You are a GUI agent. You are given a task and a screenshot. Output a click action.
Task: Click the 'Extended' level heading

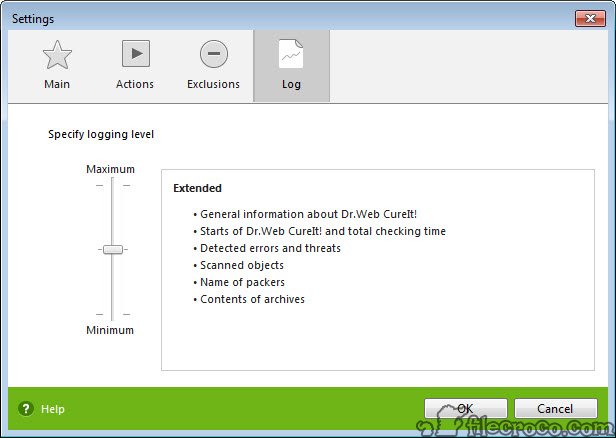[197, 188]
